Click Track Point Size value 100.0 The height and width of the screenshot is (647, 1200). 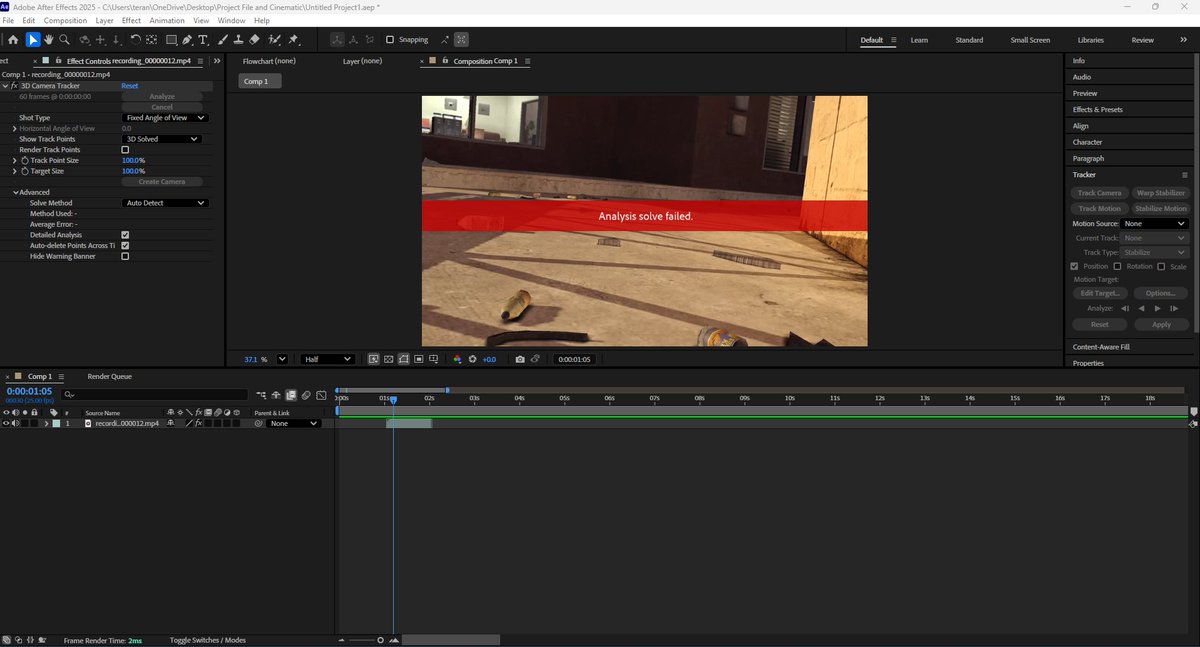pyautogui.click(x=133, y=160)
